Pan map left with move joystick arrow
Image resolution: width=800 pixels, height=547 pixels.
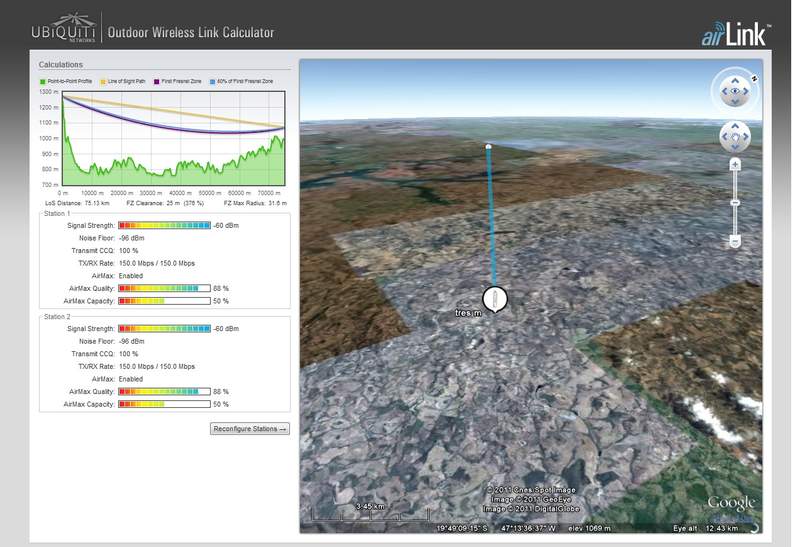[x=724, y=137]
